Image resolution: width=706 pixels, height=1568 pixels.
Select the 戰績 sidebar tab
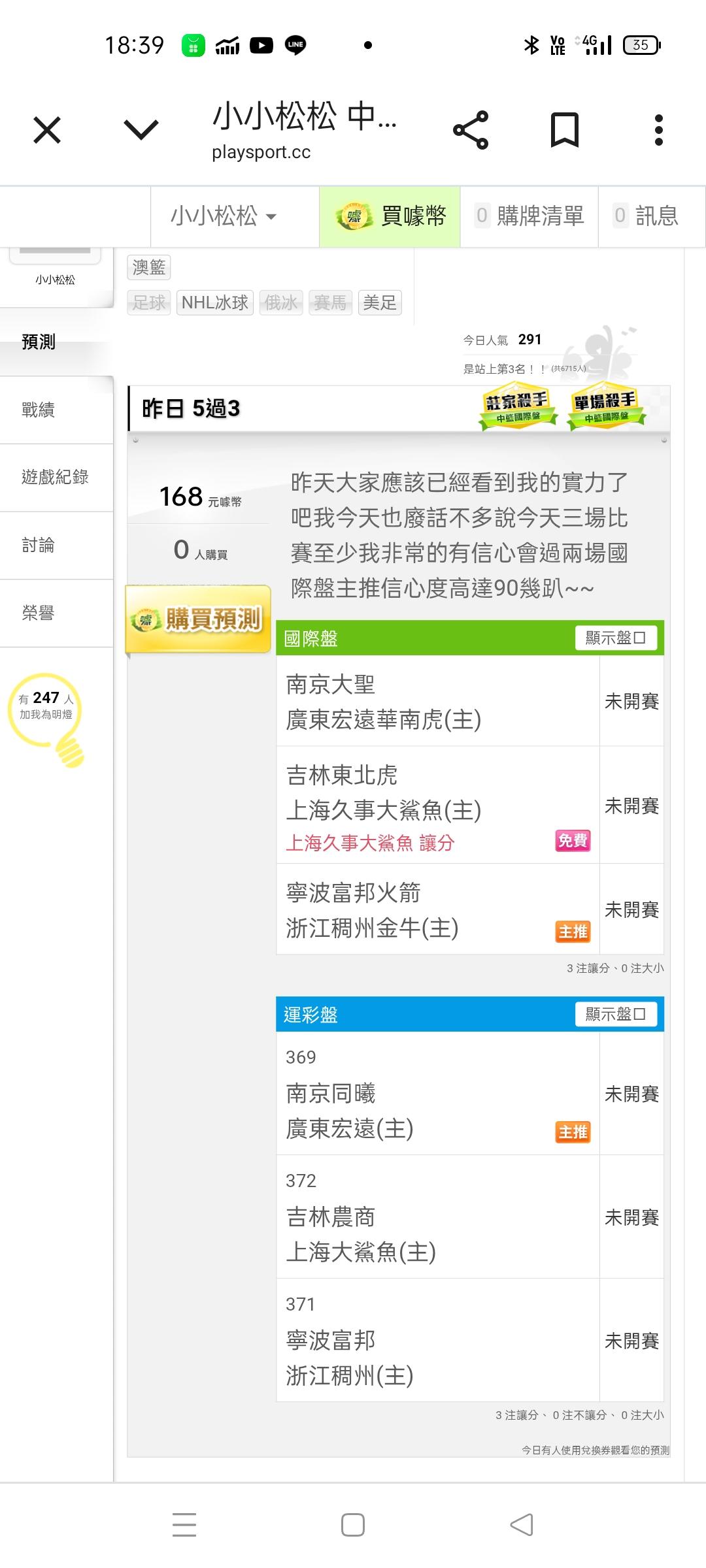click(38, 410)
